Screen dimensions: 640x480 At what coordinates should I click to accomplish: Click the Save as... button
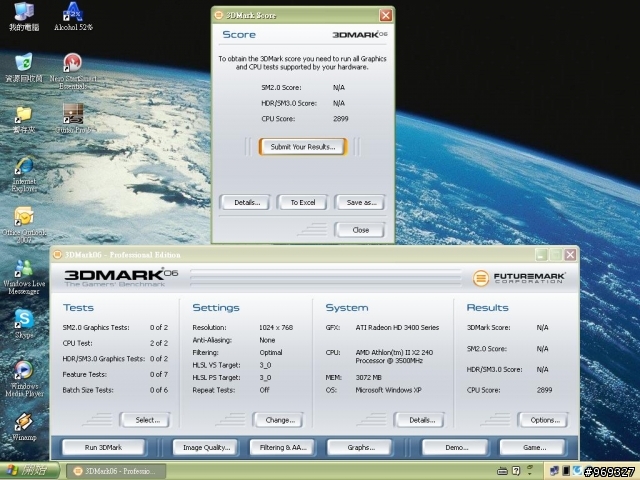tap(360, 202)
